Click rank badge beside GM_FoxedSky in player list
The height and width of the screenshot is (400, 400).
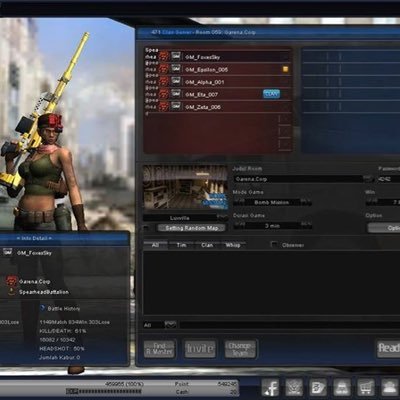pyautogui.click(x=176, y=57)
